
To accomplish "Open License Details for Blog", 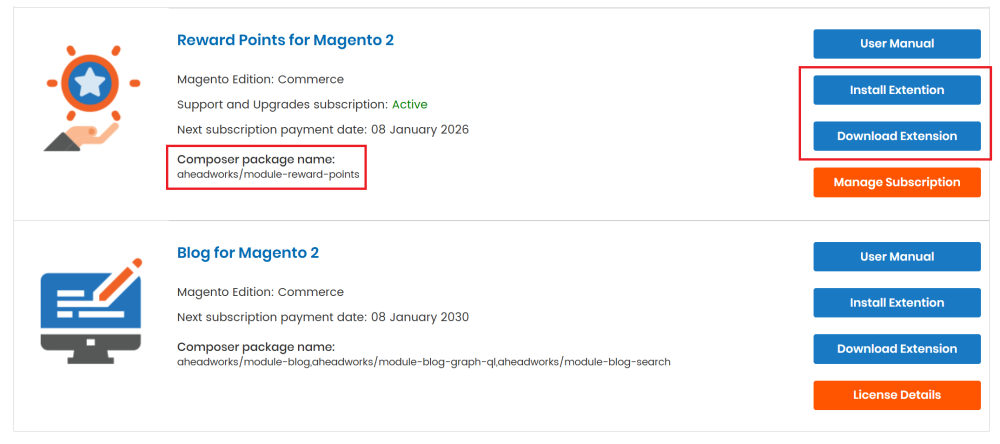I will coord(897,395).
